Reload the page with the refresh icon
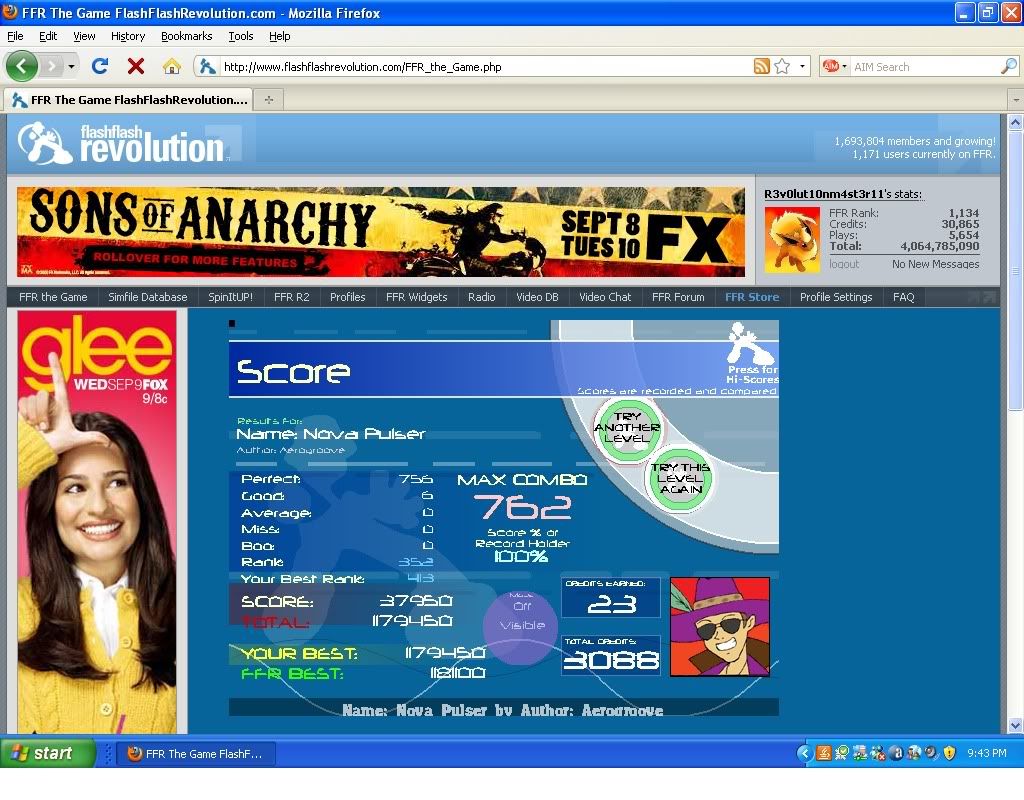 click(99, 66)
